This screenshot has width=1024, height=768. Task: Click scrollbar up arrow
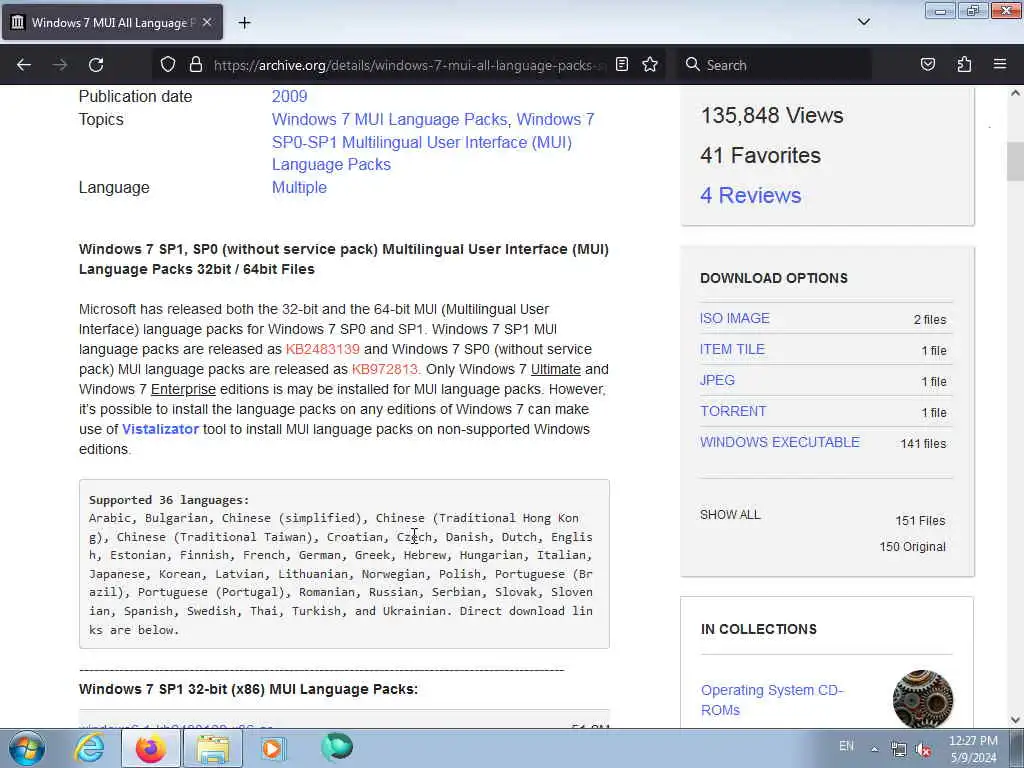pos(1015,93)
